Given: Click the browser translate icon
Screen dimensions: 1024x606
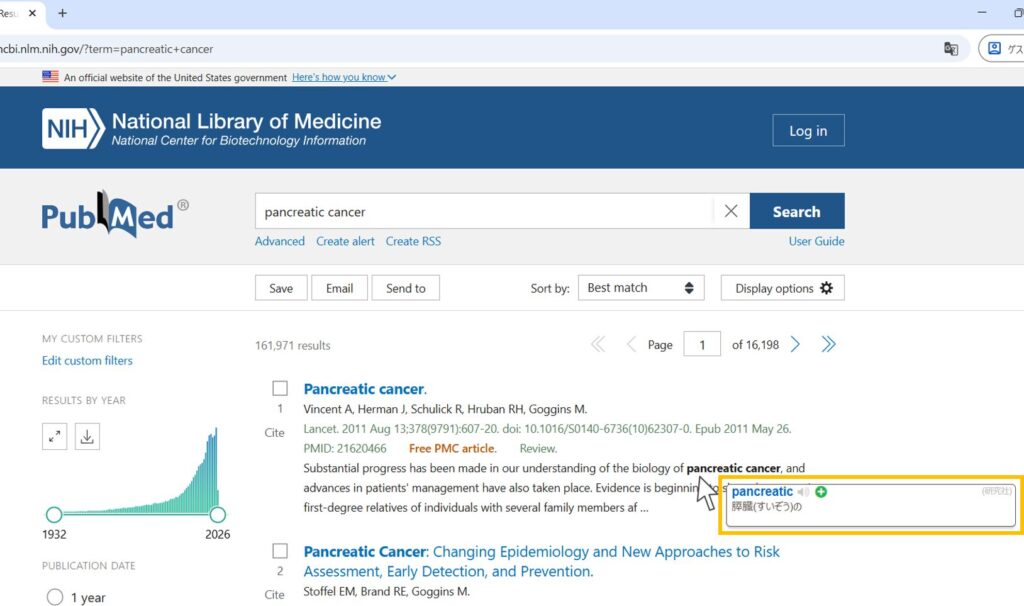Looking at the screenshot, I should [x=951, y=49].
